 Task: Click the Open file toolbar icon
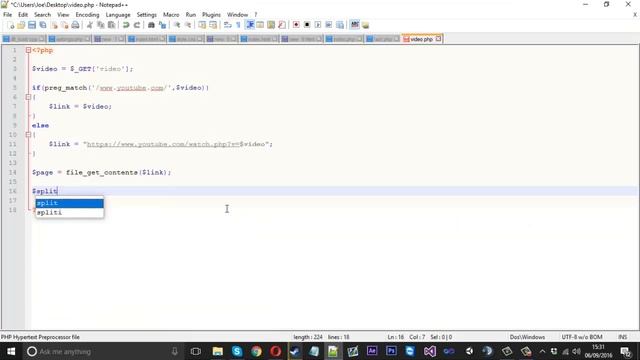(x=21, y=25)
